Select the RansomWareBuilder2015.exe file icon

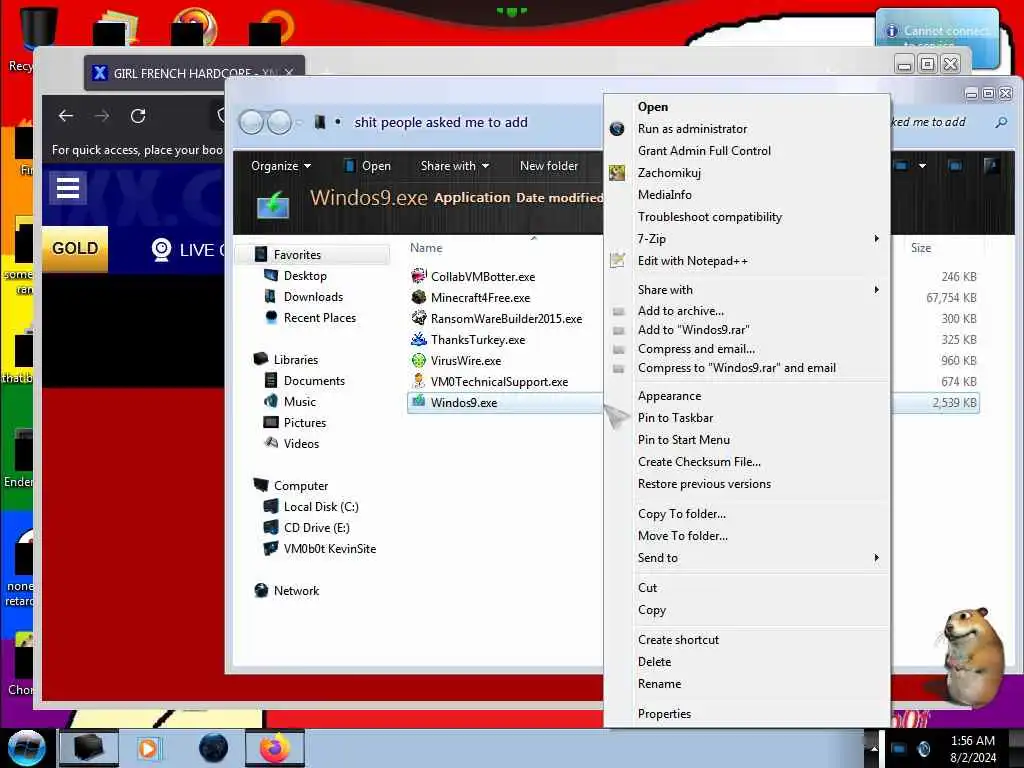pos(419,318)
